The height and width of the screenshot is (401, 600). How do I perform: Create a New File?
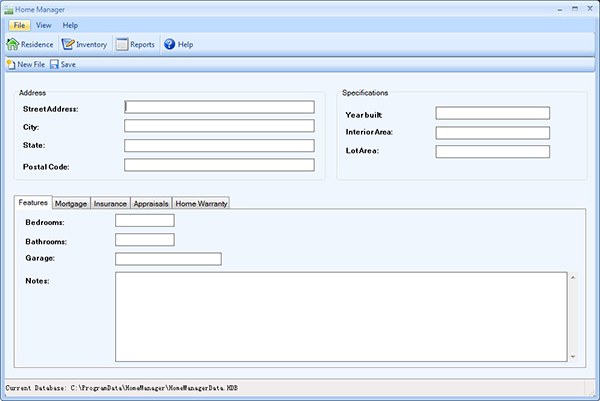click(26, 64)
